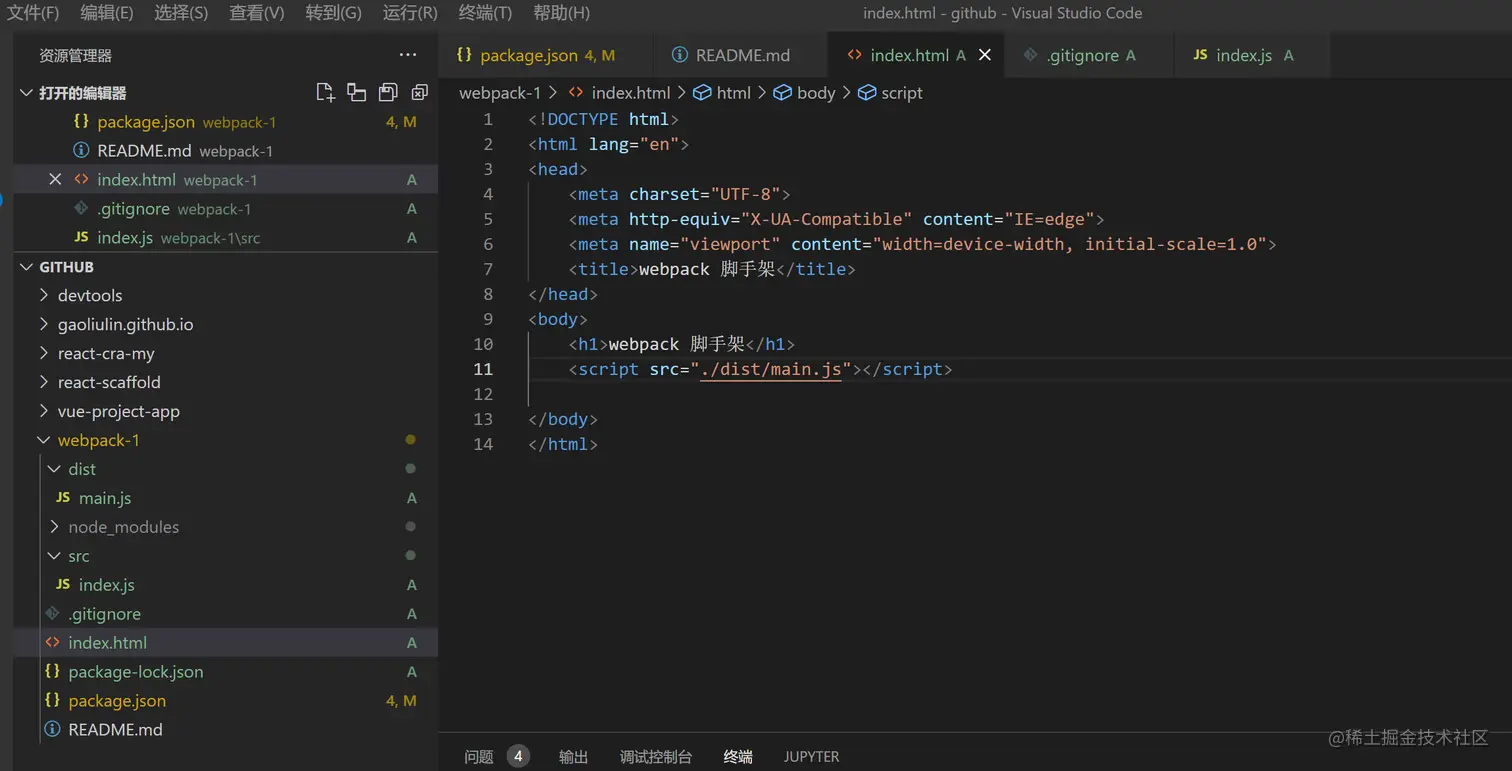The height and width of the screenshot is (771, 1512).
Task: Switch to the 调试控制台 panel tab
Action: pyautogui.click(x=655, y=757)
